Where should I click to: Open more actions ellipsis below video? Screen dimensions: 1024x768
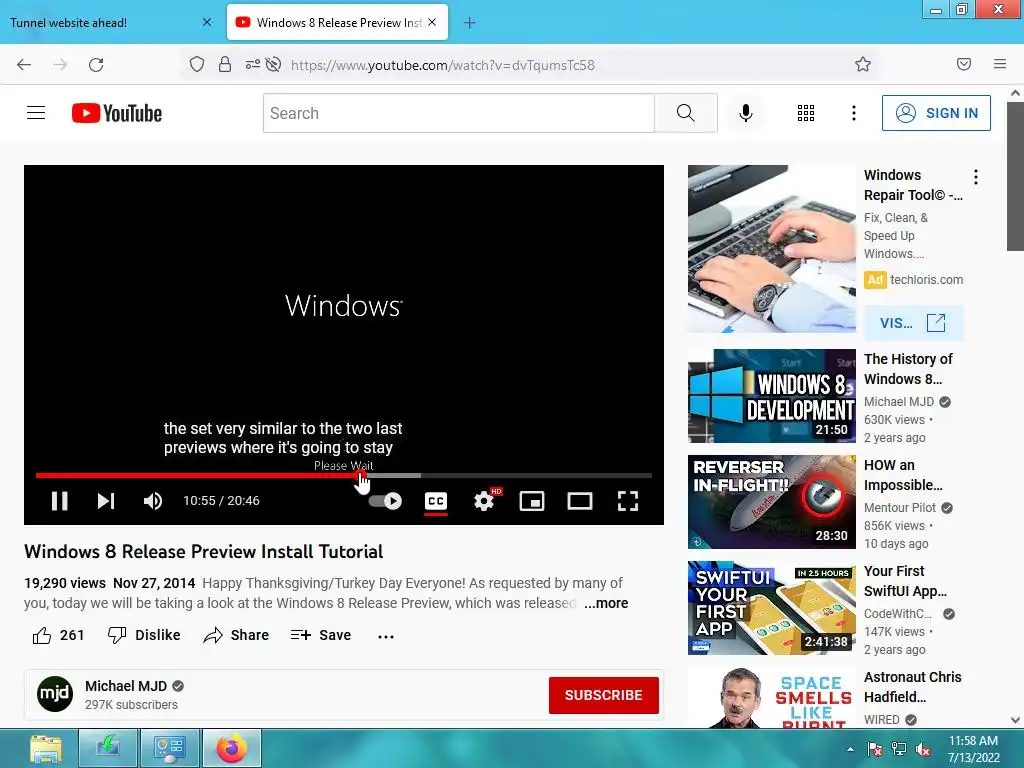coord(386,636)
